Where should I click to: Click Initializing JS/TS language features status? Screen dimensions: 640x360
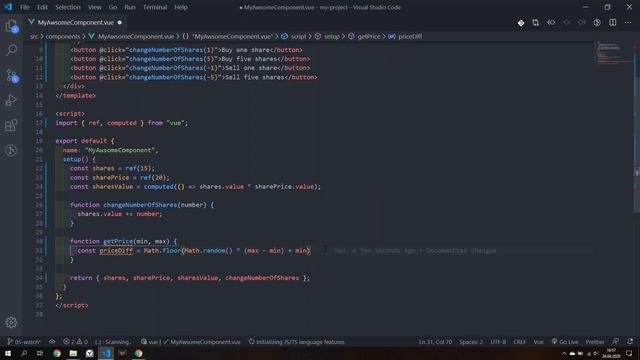pos(297,342)
